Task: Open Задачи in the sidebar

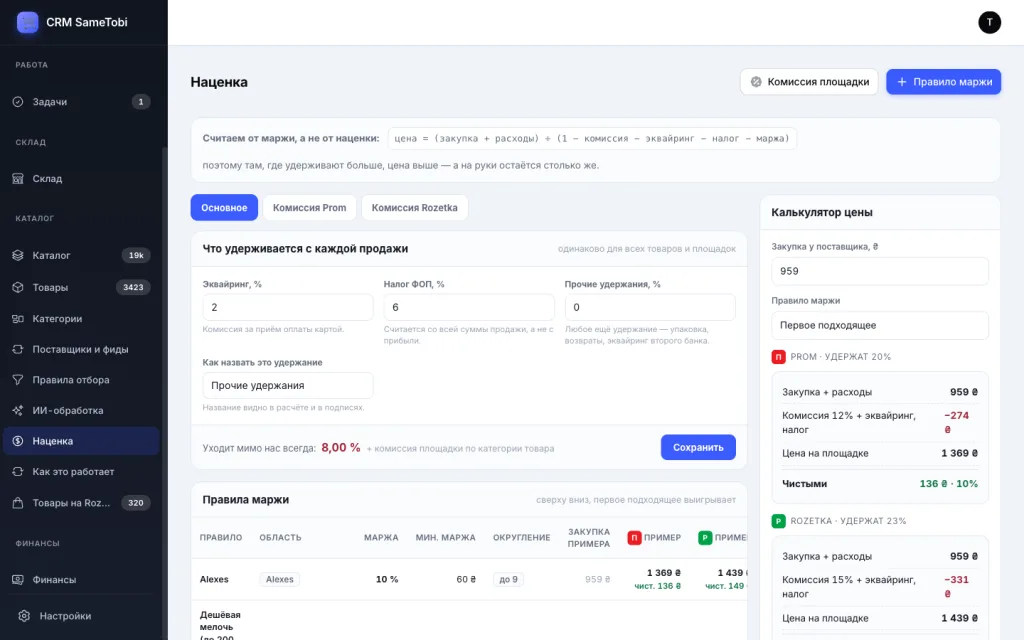Action: pyautogui.click(x=82, y=102)
